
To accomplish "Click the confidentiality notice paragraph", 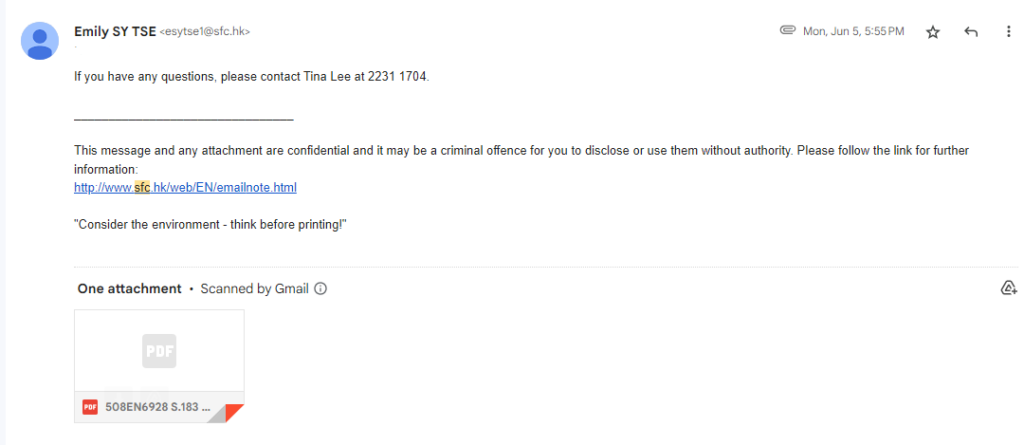I will pos(500,151).
